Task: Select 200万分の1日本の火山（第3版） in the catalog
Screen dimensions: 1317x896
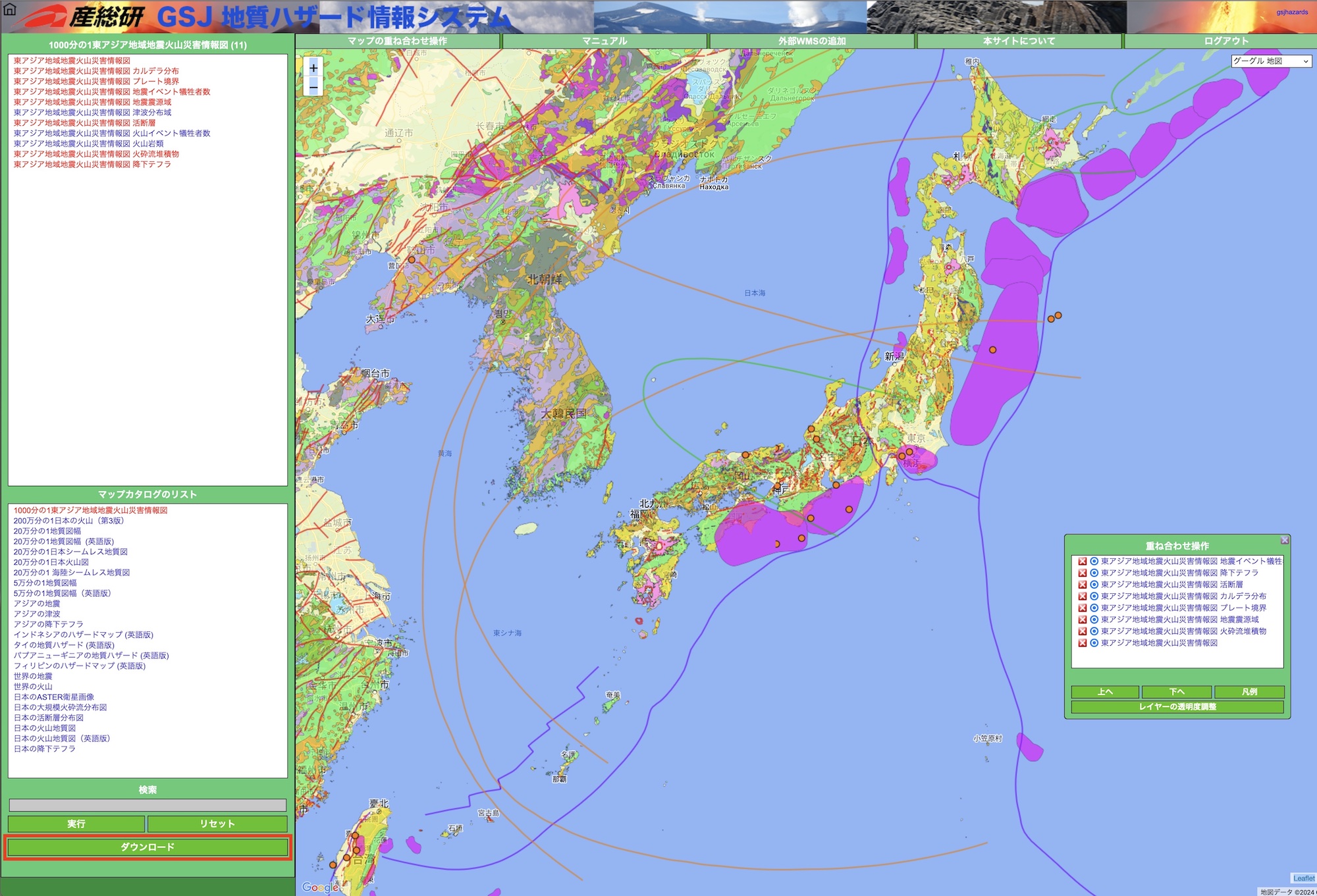Action: pyautogui.click(x=68, y=521)
